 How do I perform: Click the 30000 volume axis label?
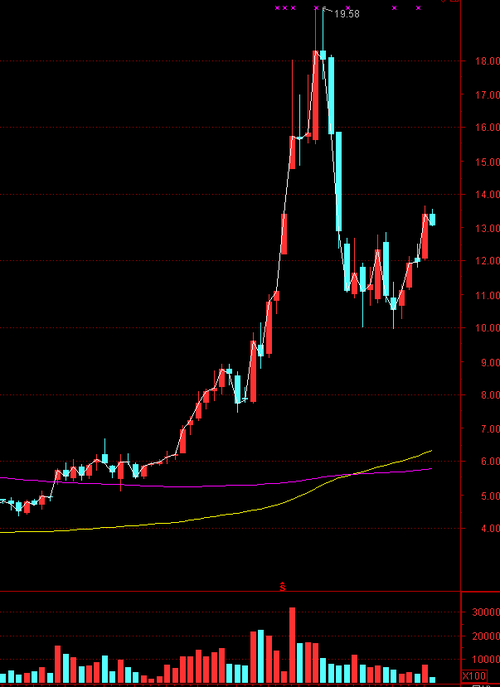[486, 612]
